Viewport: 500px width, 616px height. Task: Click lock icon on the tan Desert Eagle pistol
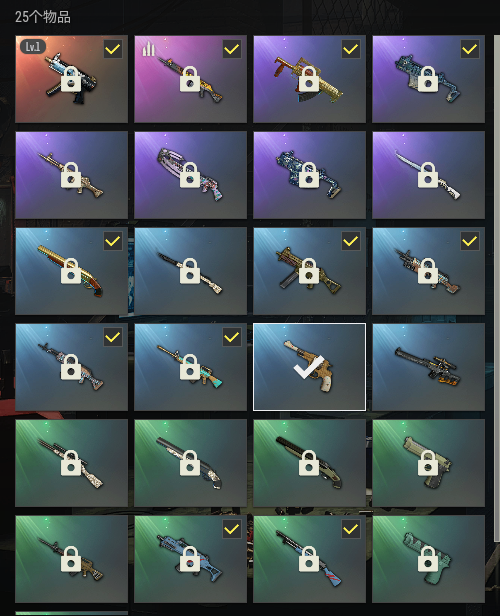point(428,463)
